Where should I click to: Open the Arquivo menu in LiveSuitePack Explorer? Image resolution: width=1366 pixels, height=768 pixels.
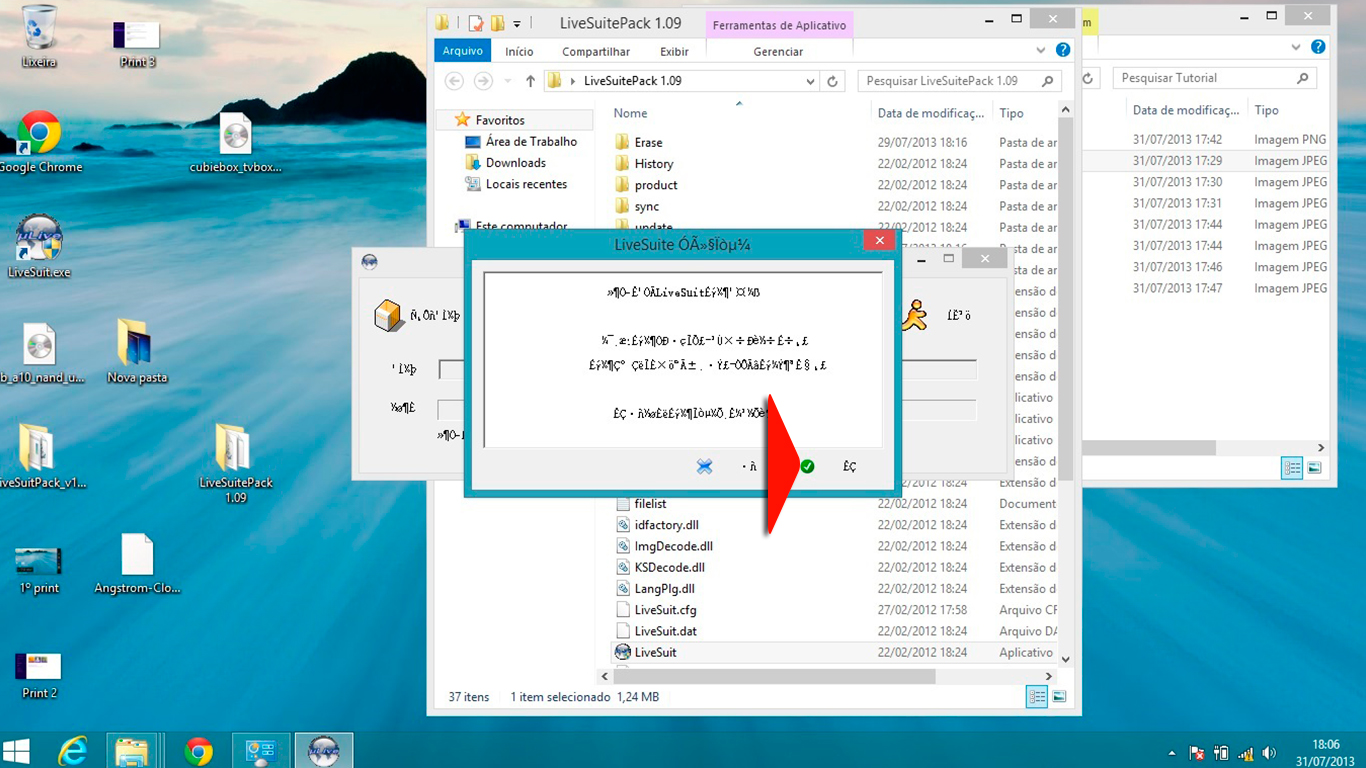462,51
